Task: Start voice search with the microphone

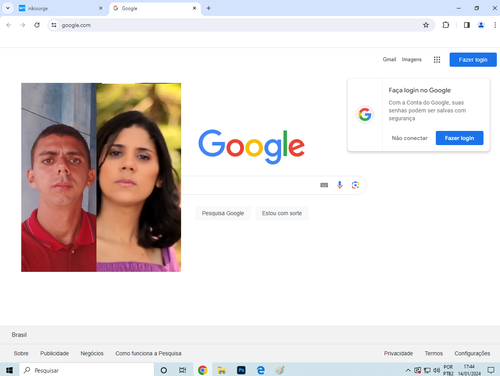Action: [x=340, y=185]
